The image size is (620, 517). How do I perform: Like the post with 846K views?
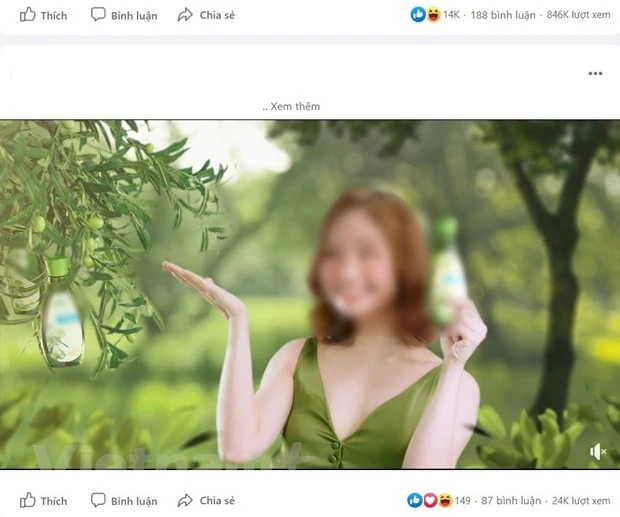pos(44,15)
